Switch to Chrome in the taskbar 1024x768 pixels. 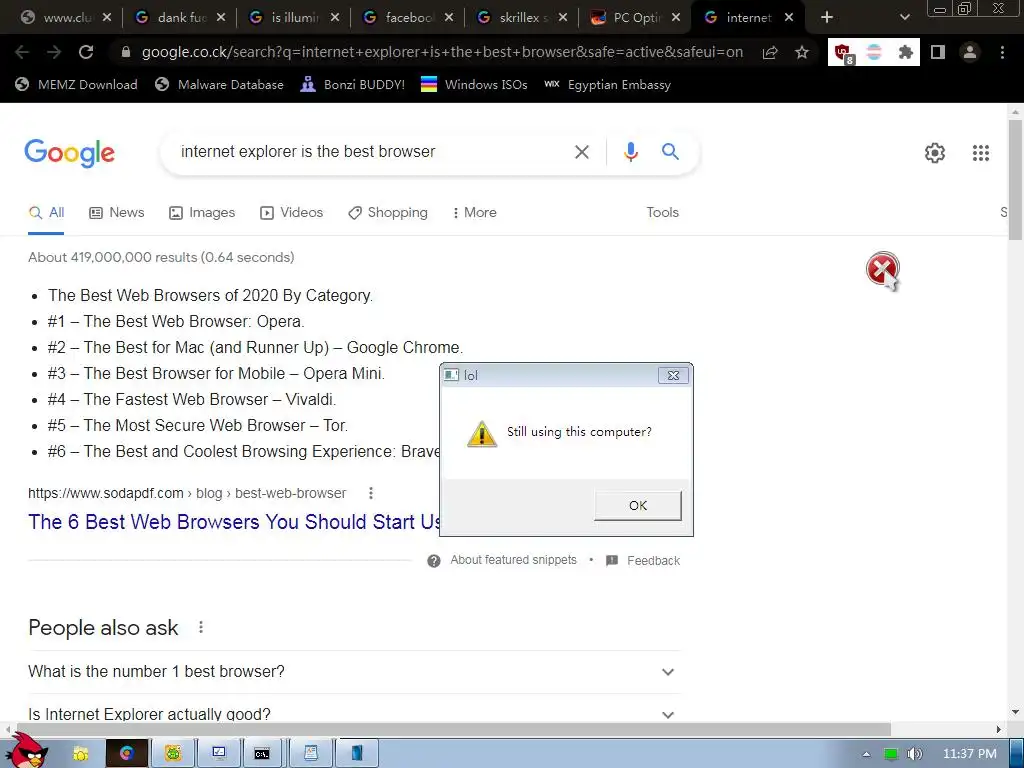pos(127,754)
